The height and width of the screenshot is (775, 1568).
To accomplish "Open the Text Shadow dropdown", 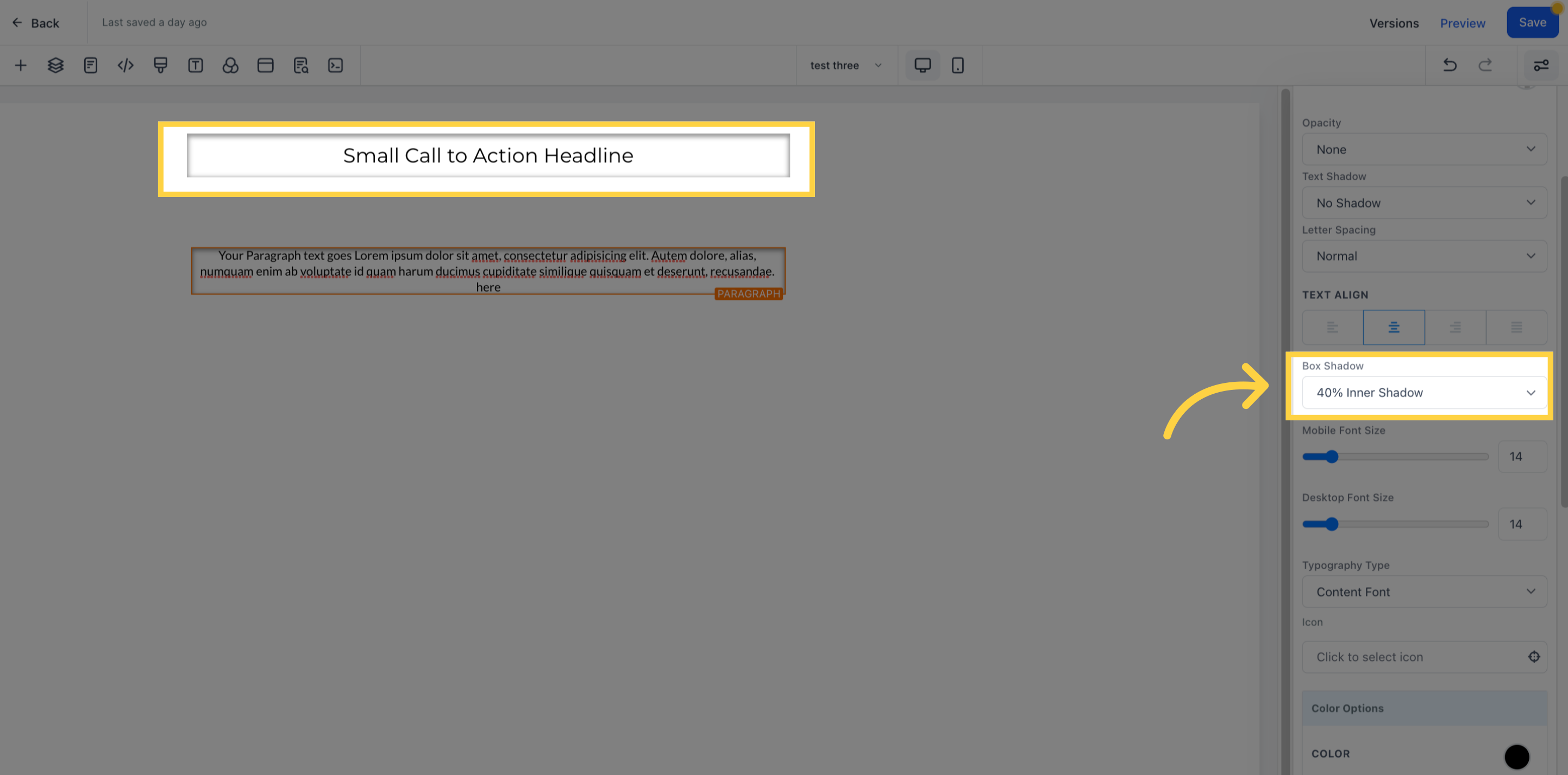I will pyautogui.click(x=1423, y=203).
